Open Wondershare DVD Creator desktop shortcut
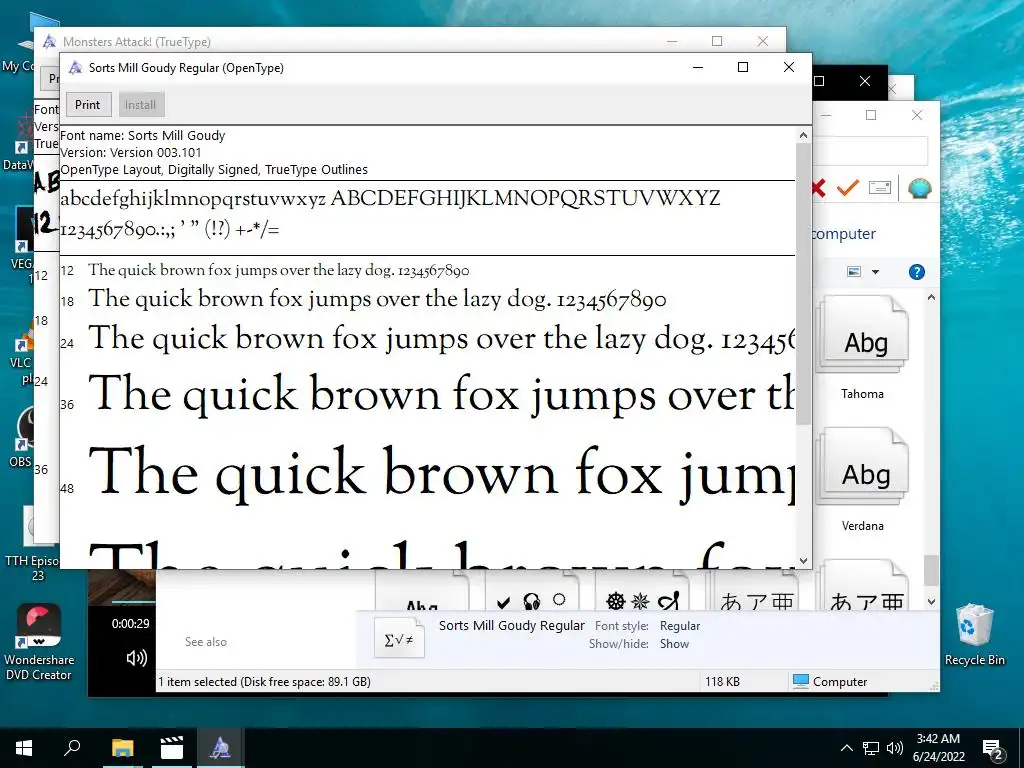Image resolution: width=1024 pixels, height=768 pixels. tap(39, 641)
